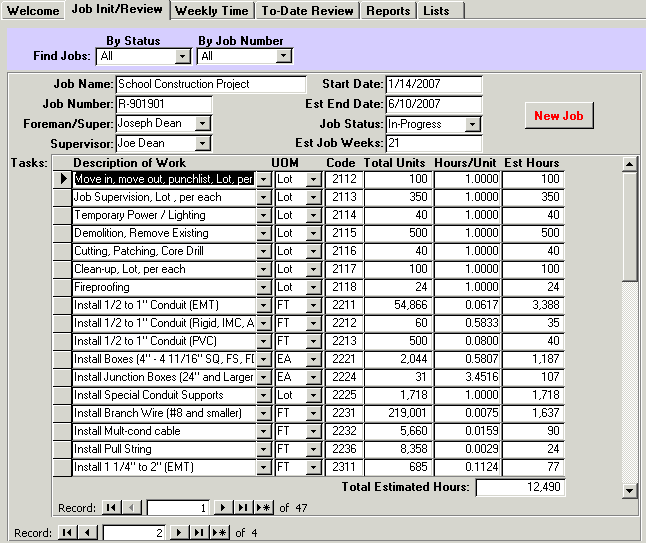Go to previous job record in bottom navigator
This screenshot has height=543, width=646.
click(x=89, y=533)
